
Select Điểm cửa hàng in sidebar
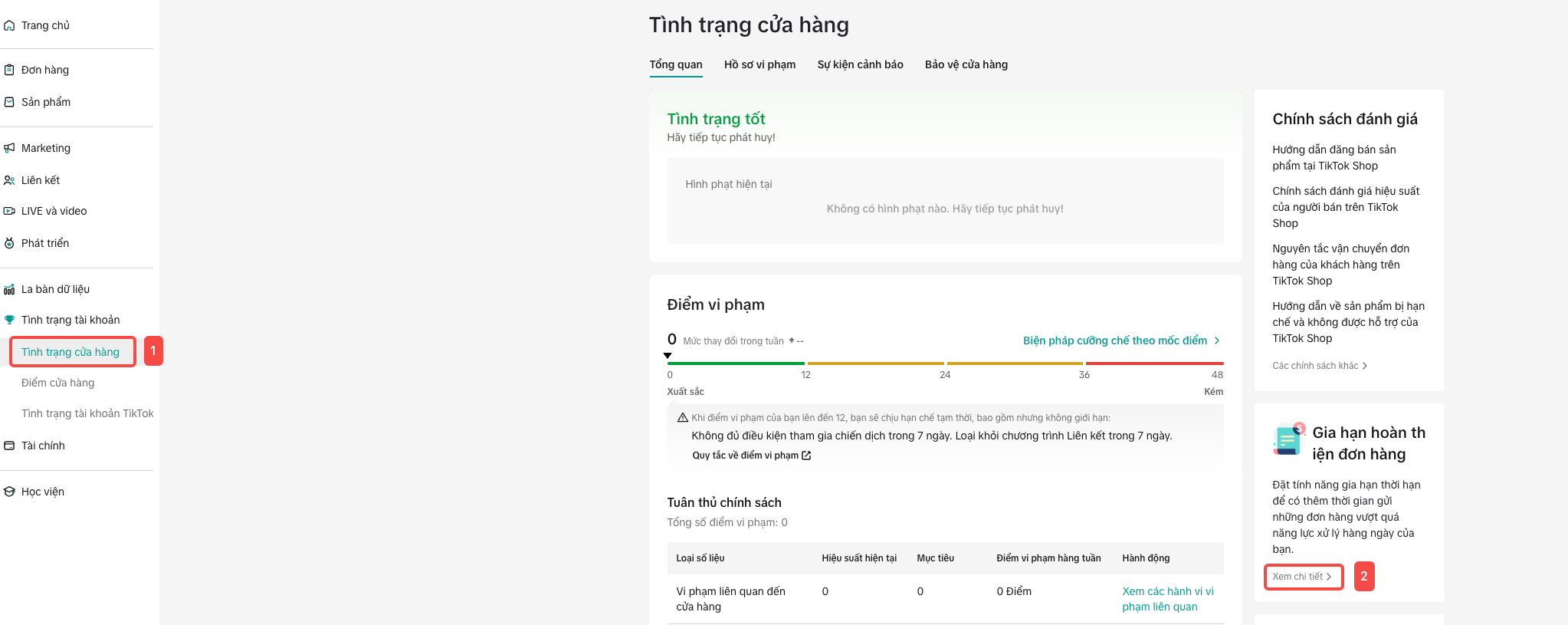pyautogui.click(x=58, y=383)
